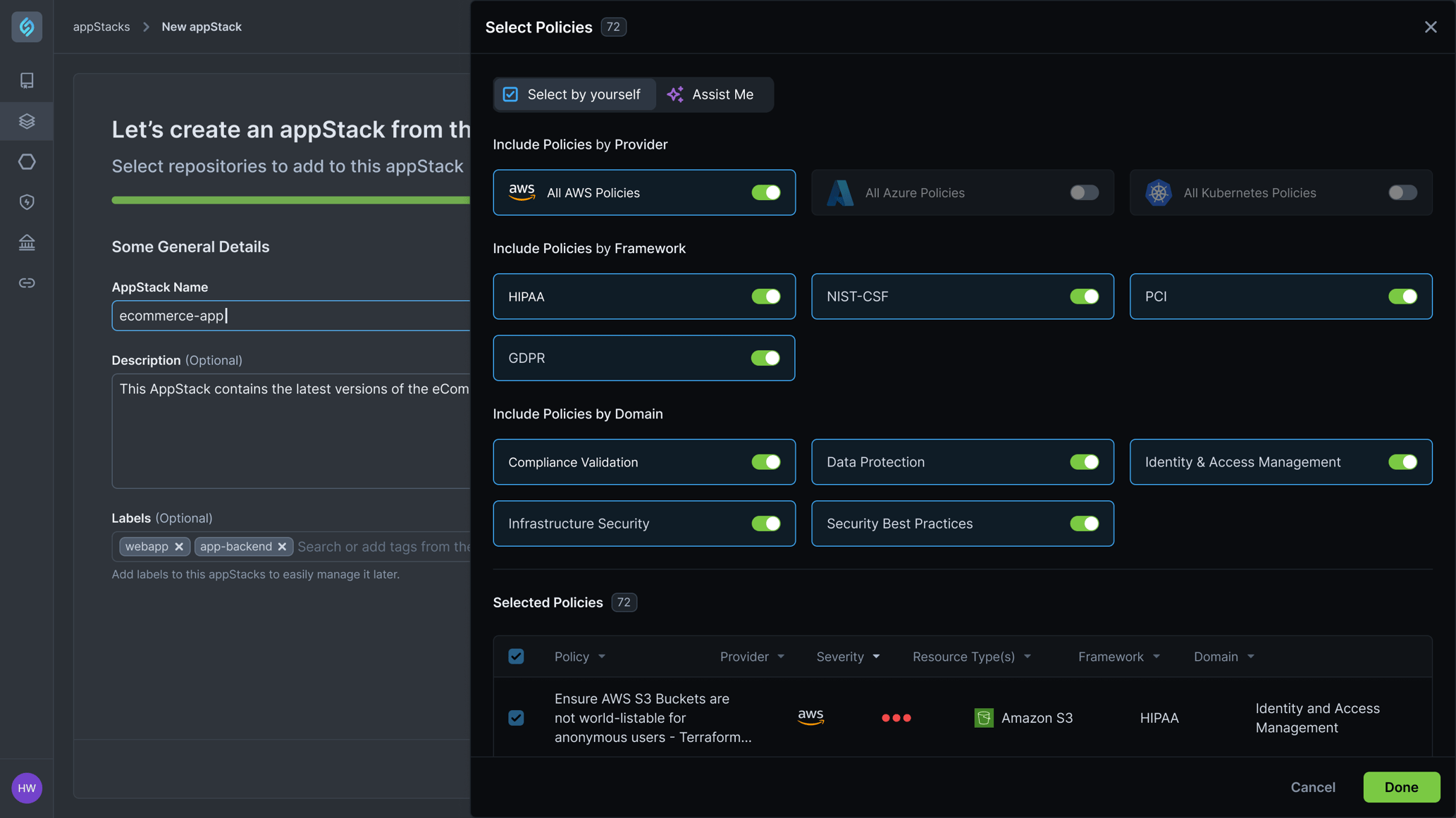Click the Kubernetes helm icon in provider row
This screenshot has height=818, width=1456.
pos(1159,191)
